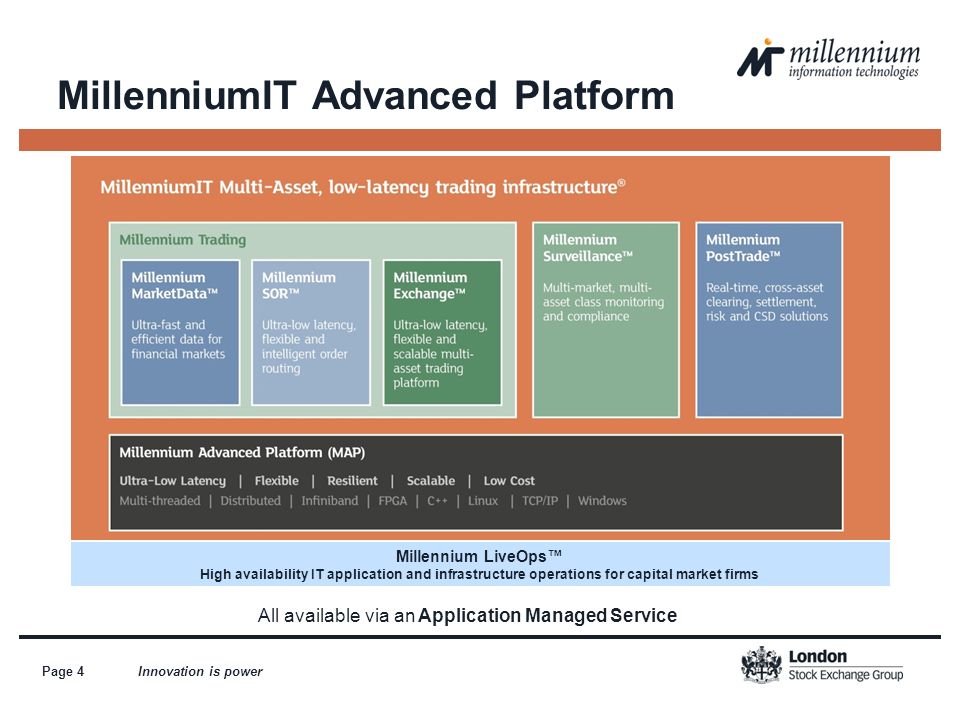Screen dimensions: 960x720
Task: Click the Millennium PostTrade panel heading
Action: [743, 248]
